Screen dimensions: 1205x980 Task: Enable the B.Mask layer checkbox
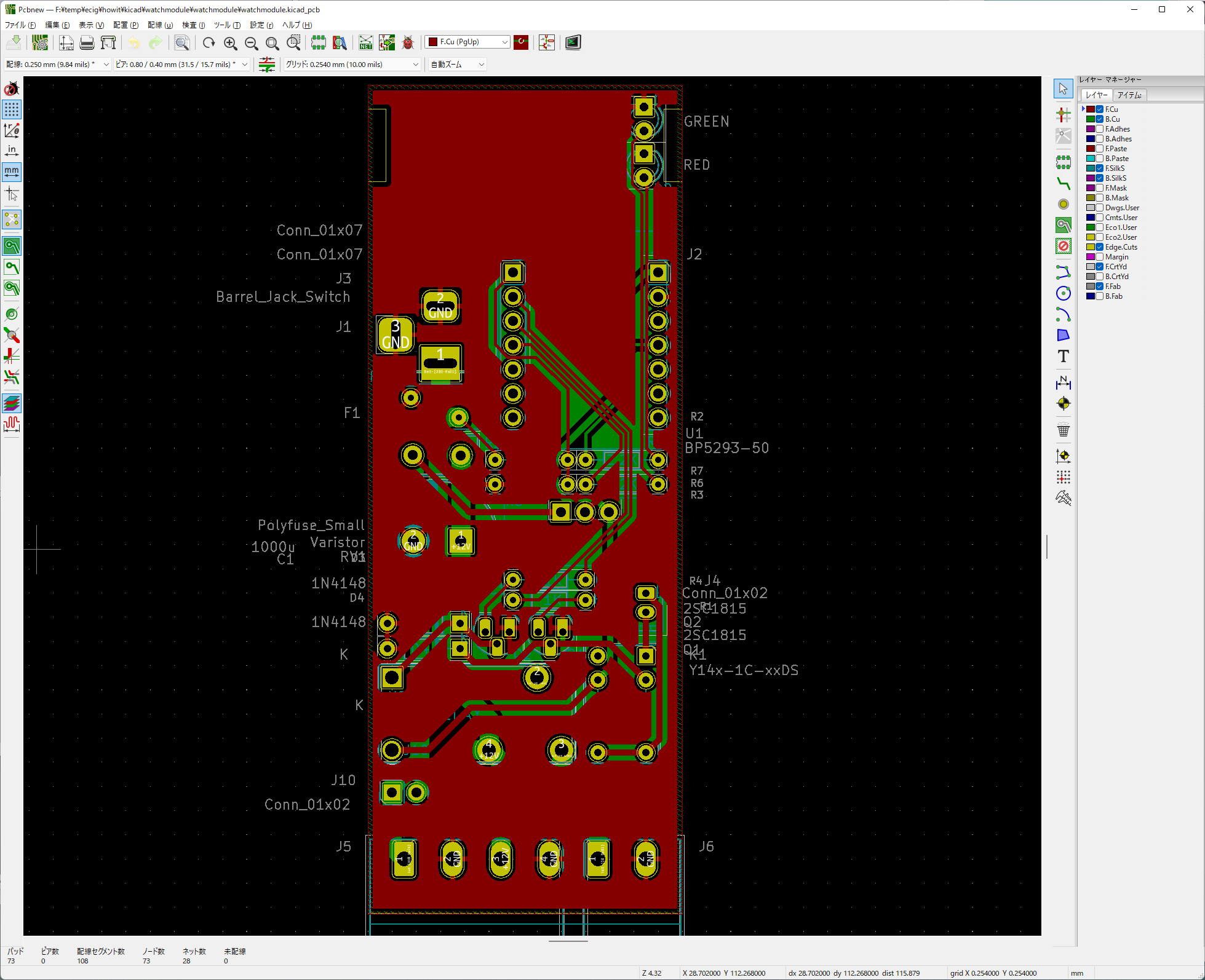(1099, 198)
